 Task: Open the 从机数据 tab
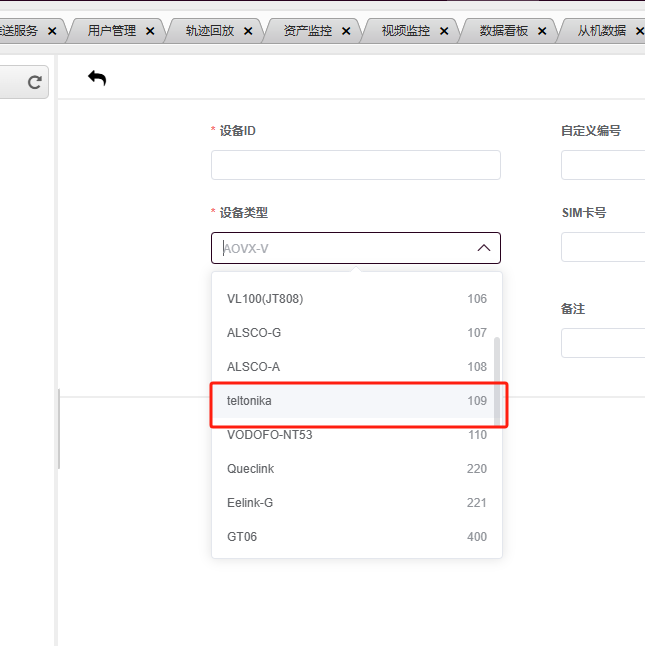click(x=601, y=31)
